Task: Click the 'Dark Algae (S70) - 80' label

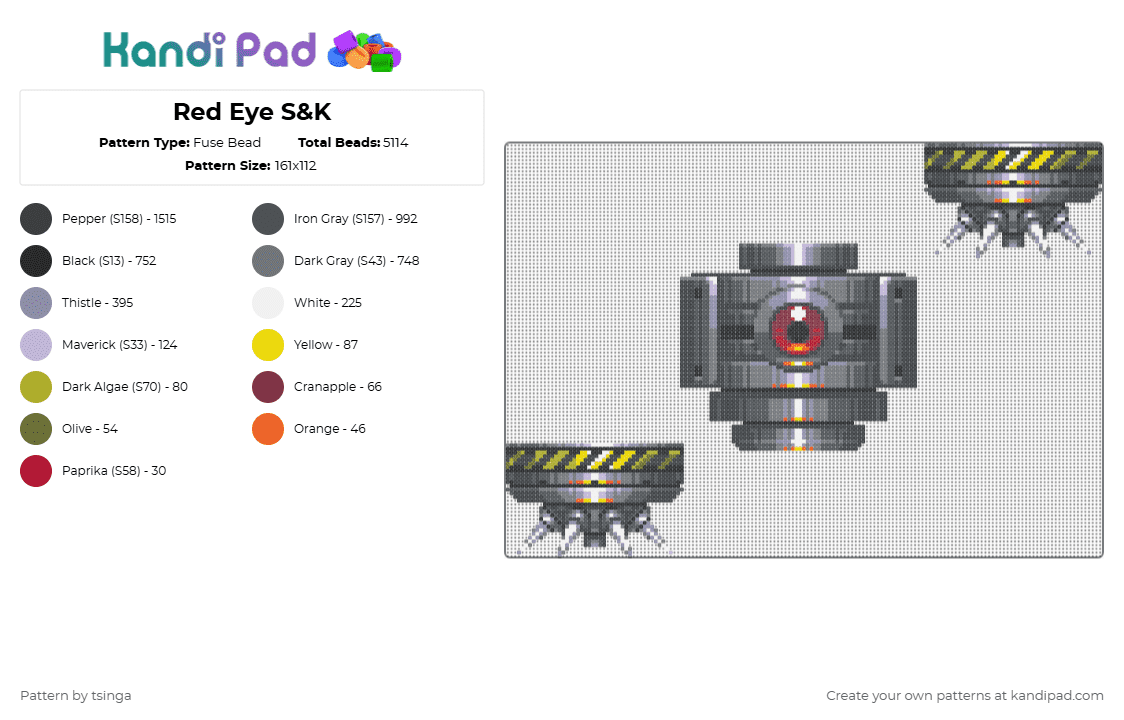Action: (x=125, y=387)
